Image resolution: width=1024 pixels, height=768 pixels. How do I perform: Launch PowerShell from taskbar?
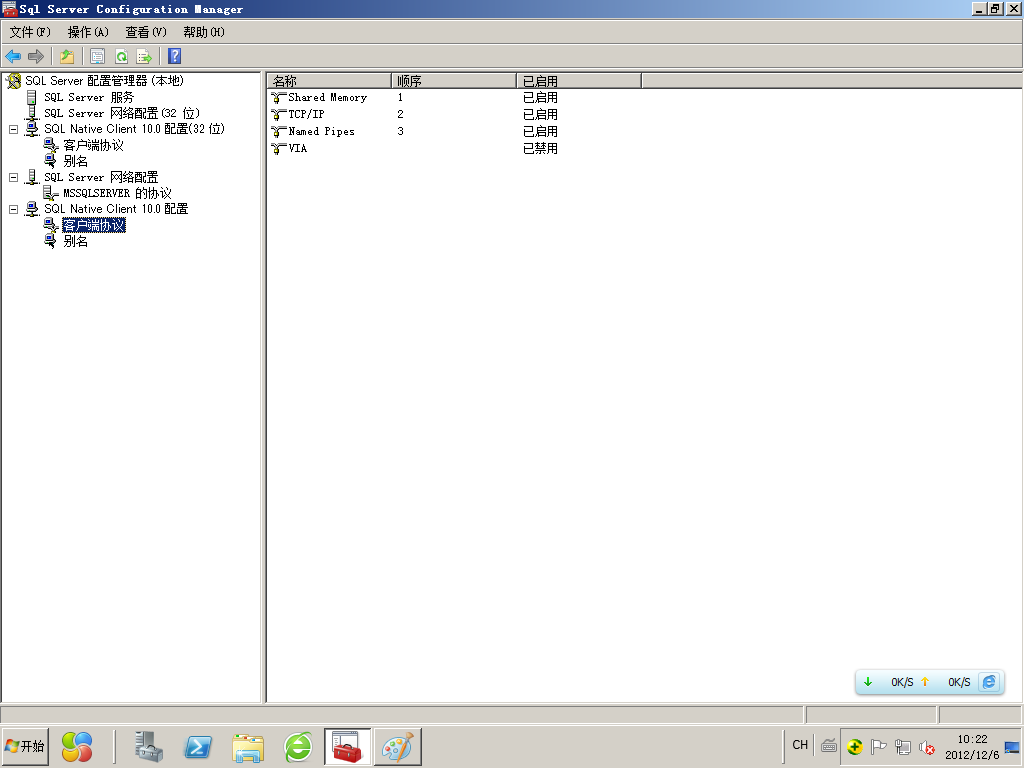tap(198, 746)
